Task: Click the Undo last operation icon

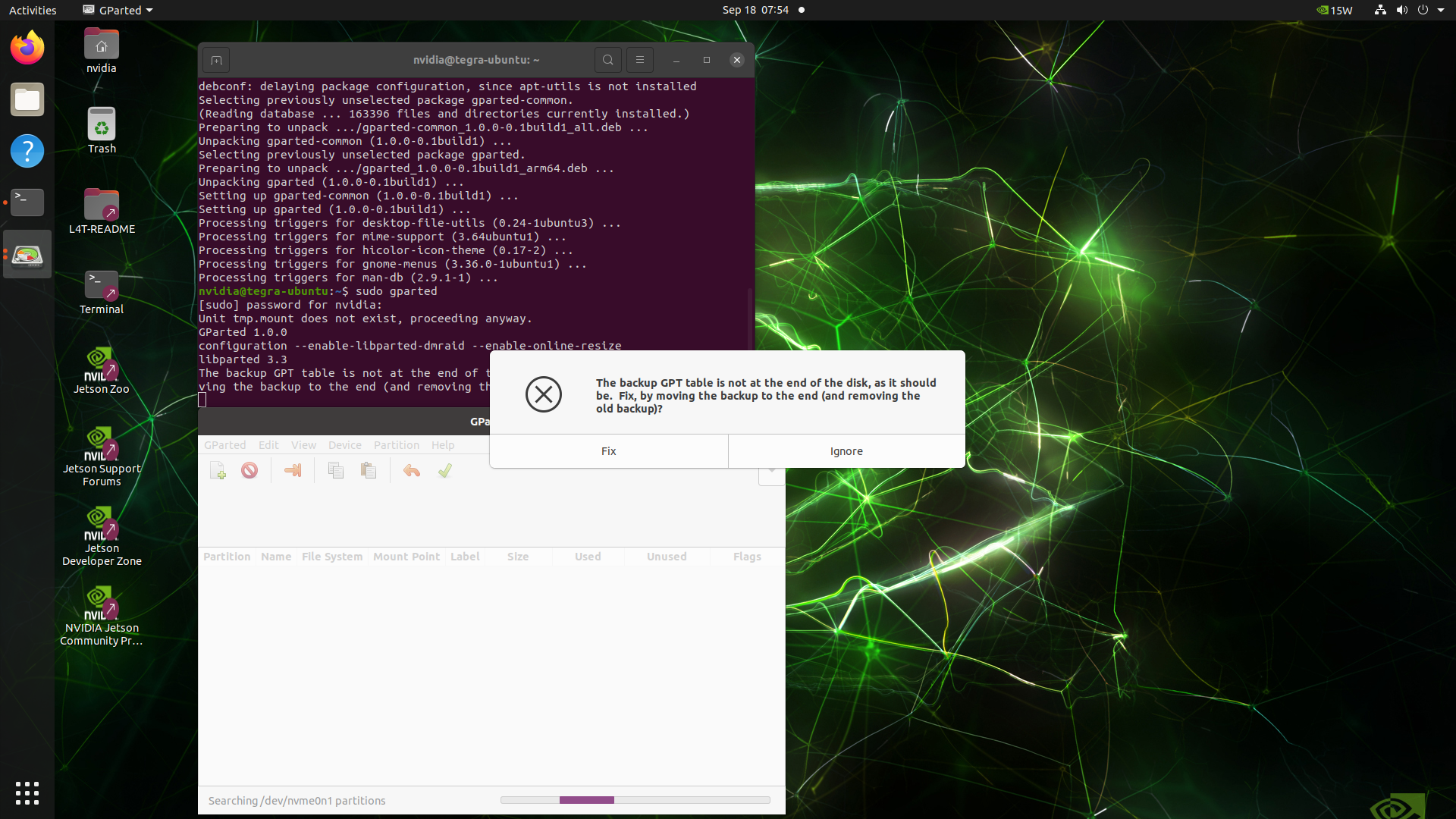Action: coord(412,471)
